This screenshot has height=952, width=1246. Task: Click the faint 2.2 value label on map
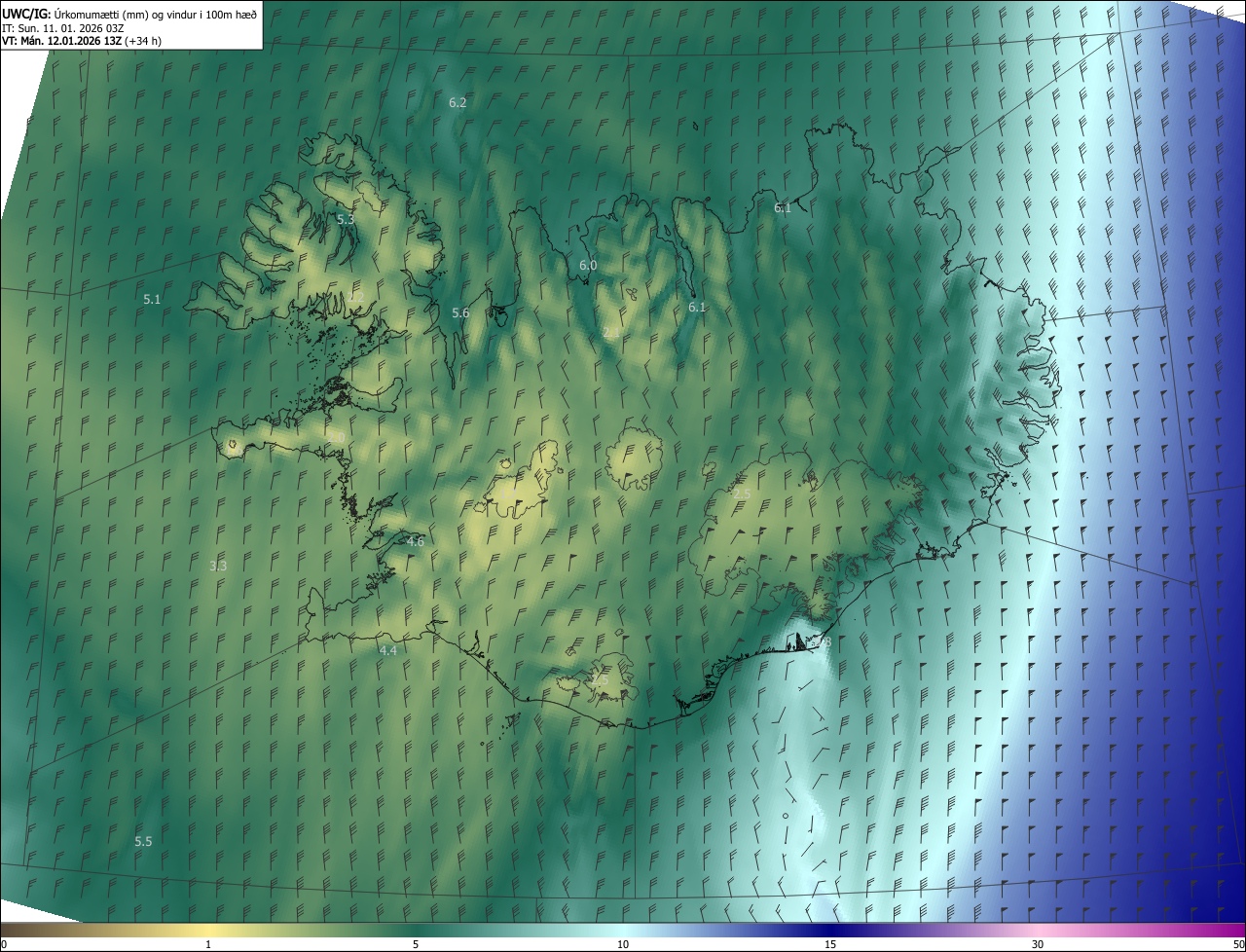pyautogui.click(x=355, y=297)
